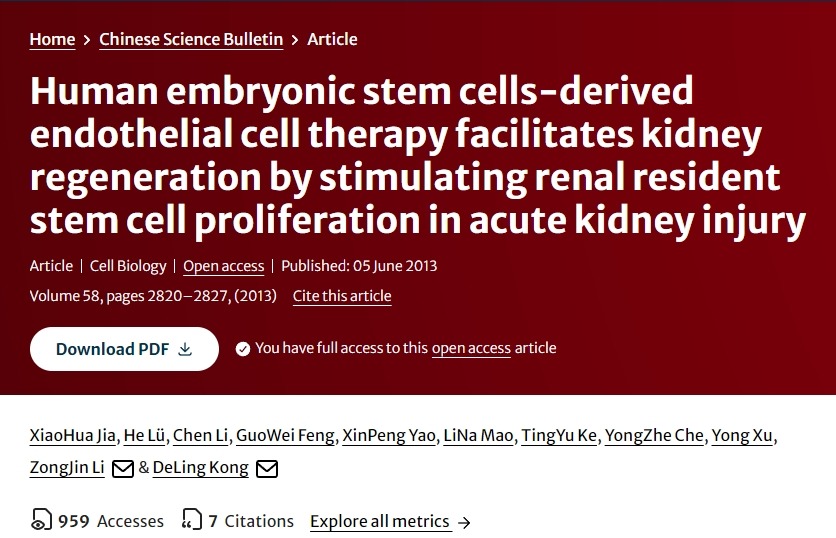The image size is (836, 538).
Task: Click the quotation icon beside 7 Citations
Action: (191, 521)
